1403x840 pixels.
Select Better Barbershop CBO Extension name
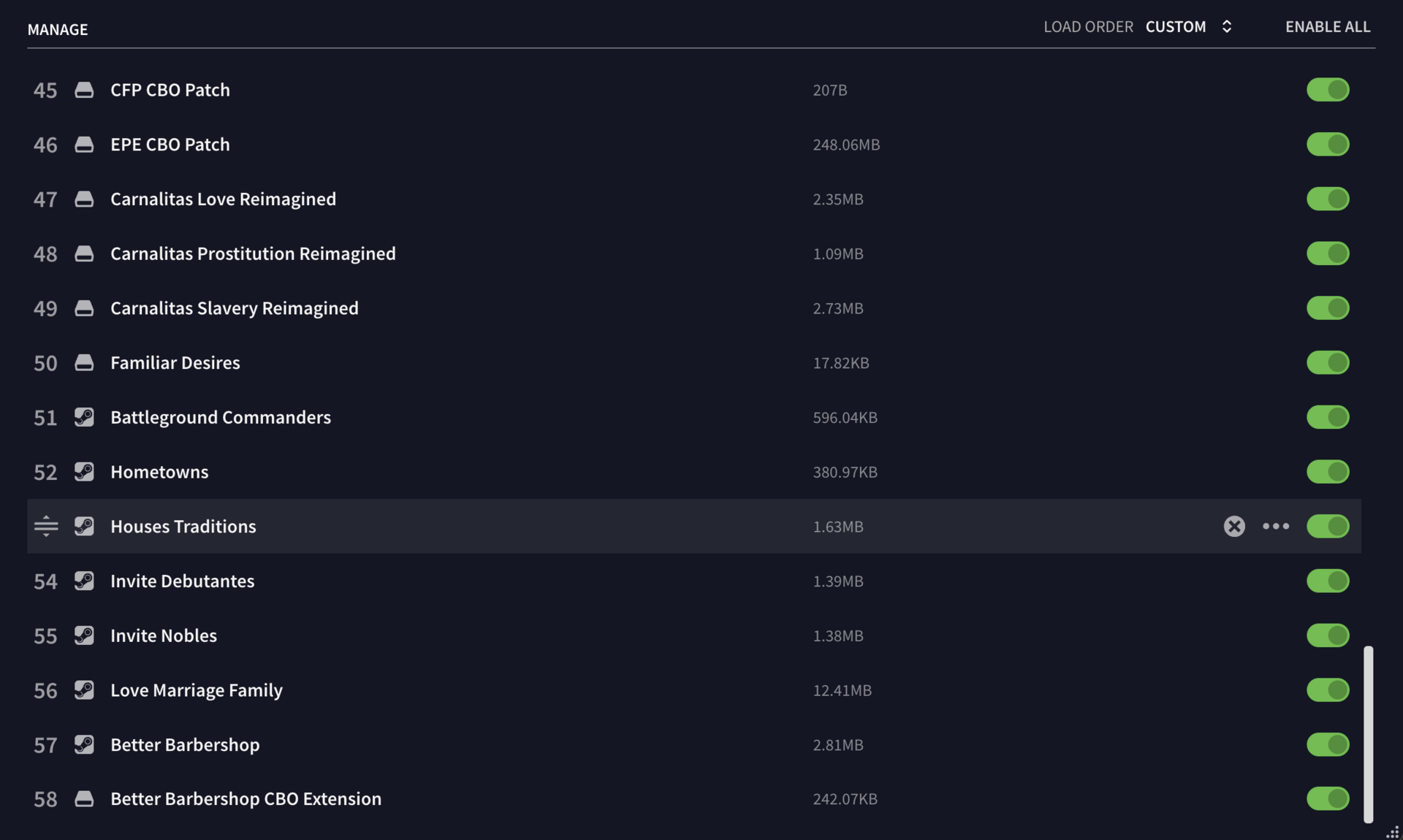coord(246,798)
